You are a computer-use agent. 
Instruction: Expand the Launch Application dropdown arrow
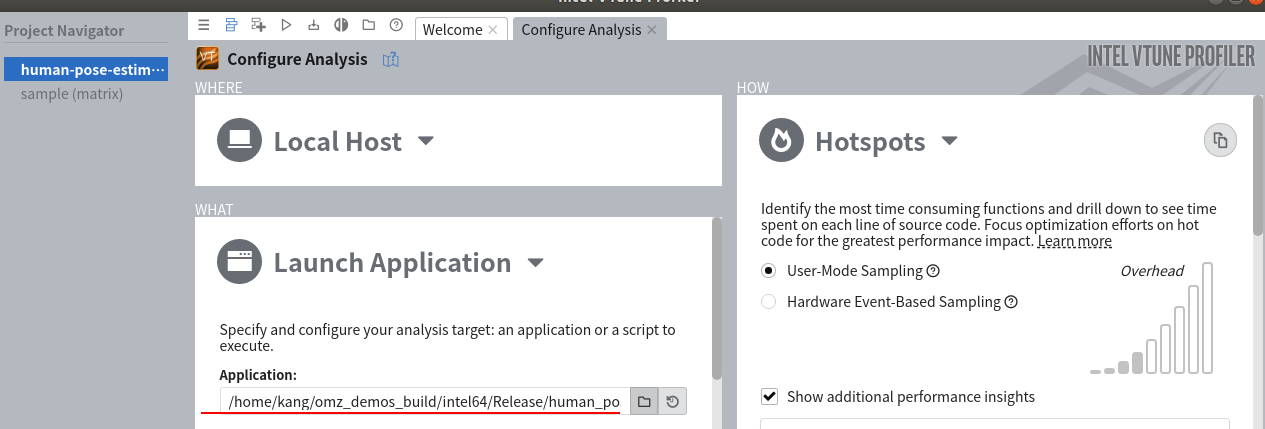tap(535, 263)
